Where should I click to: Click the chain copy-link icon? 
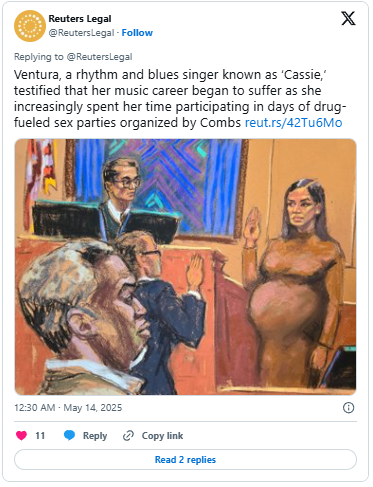128,435
